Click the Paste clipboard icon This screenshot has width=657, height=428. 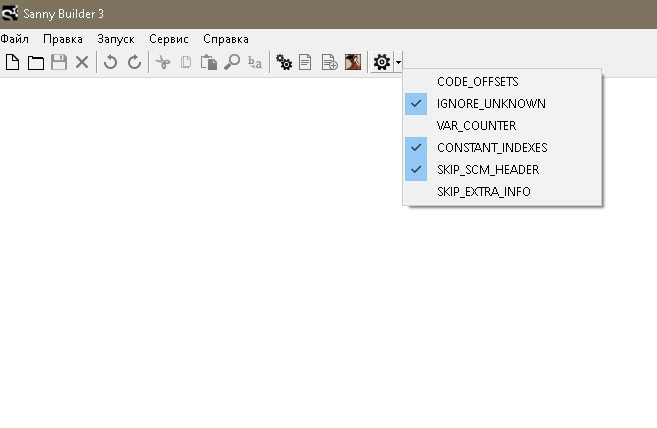coord(209,63)
